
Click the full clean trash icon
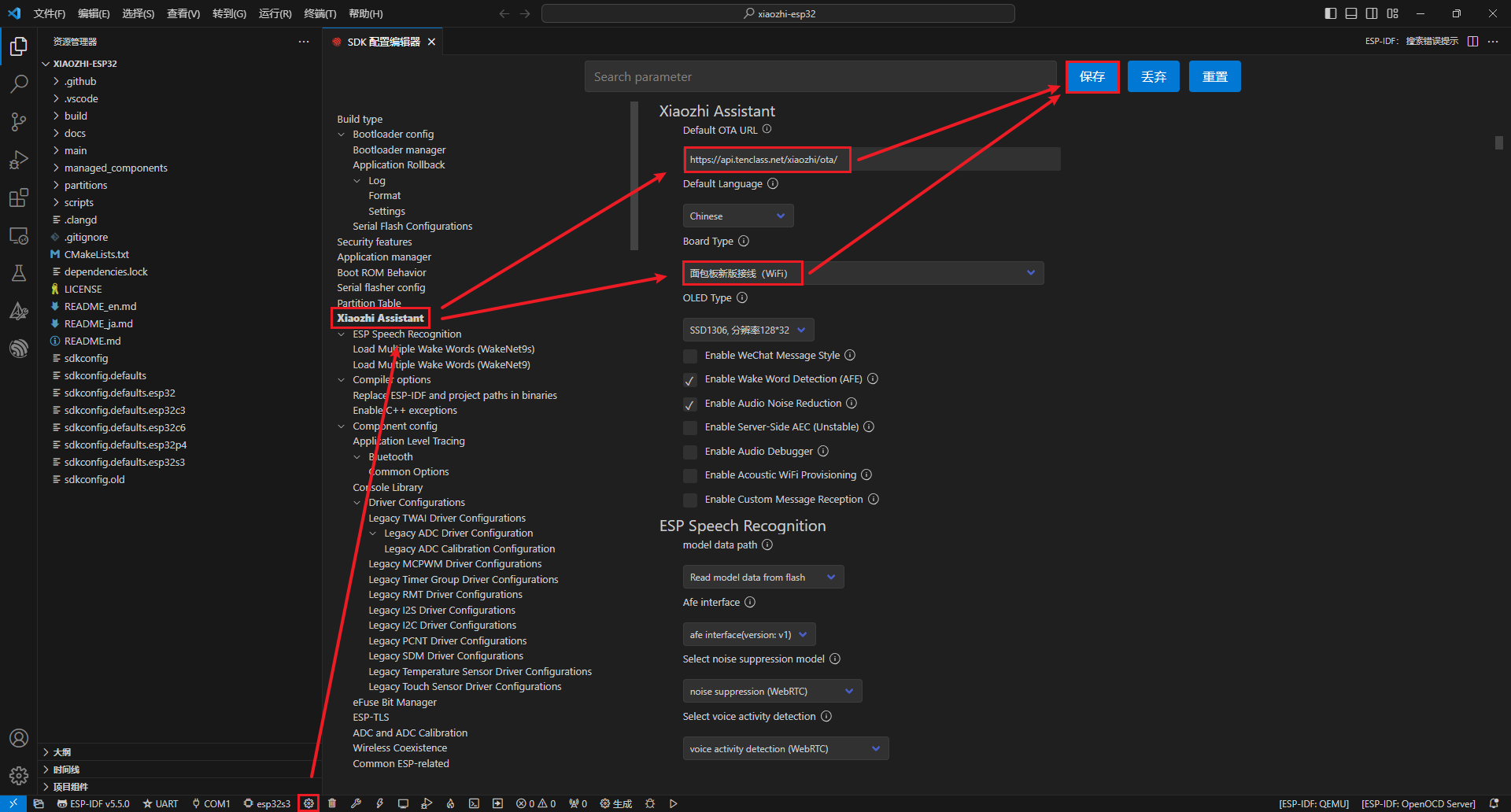(332, 803)
